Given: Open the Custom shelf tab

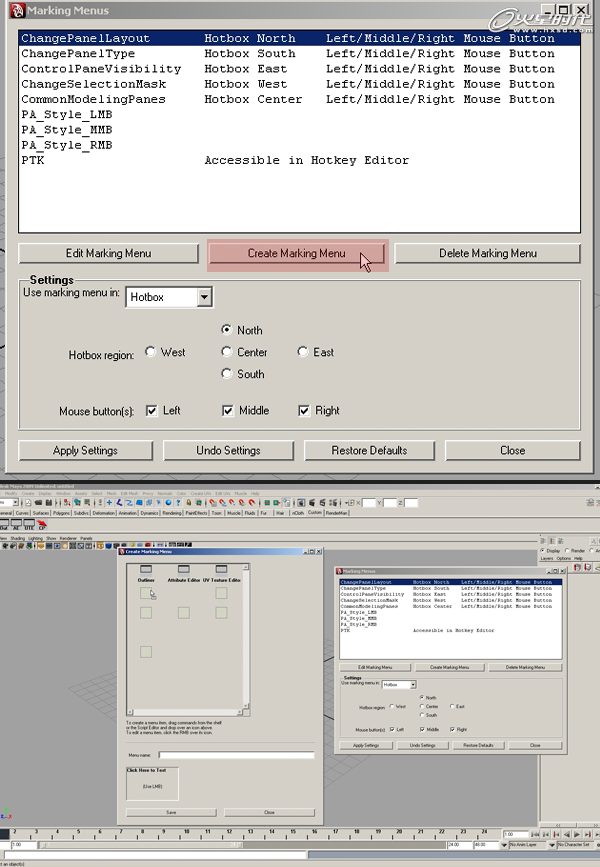Looking at the screenshot, I should pyautogui.click(x=315, y=513).
